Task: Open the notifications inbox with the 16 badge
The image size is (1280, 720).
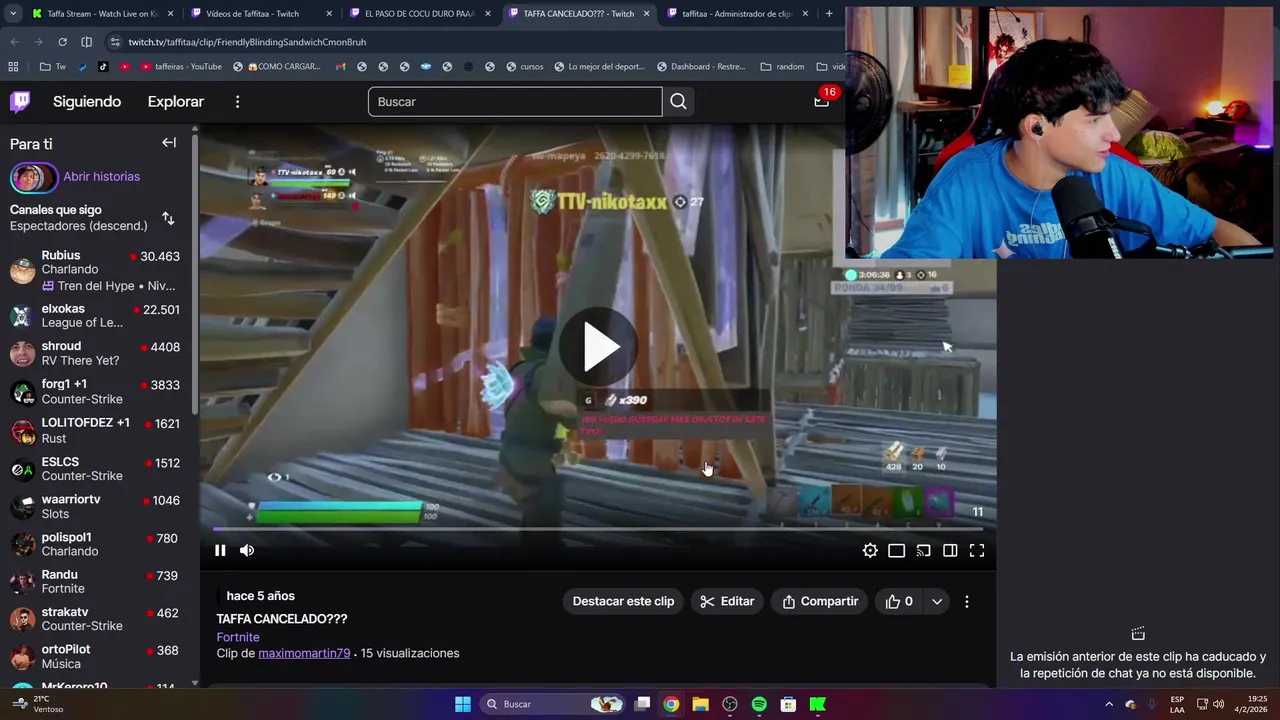Action: (822, 101)
